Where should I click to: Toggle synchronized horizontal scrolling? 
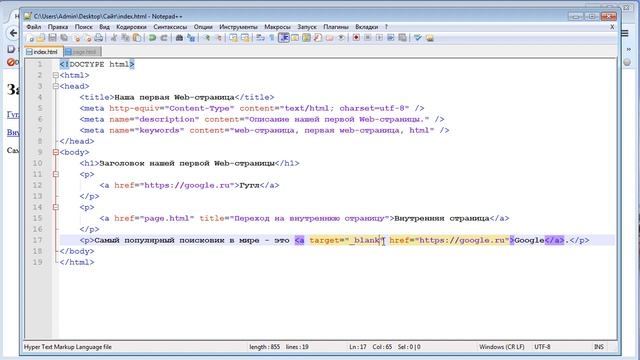tap(245, 38)
